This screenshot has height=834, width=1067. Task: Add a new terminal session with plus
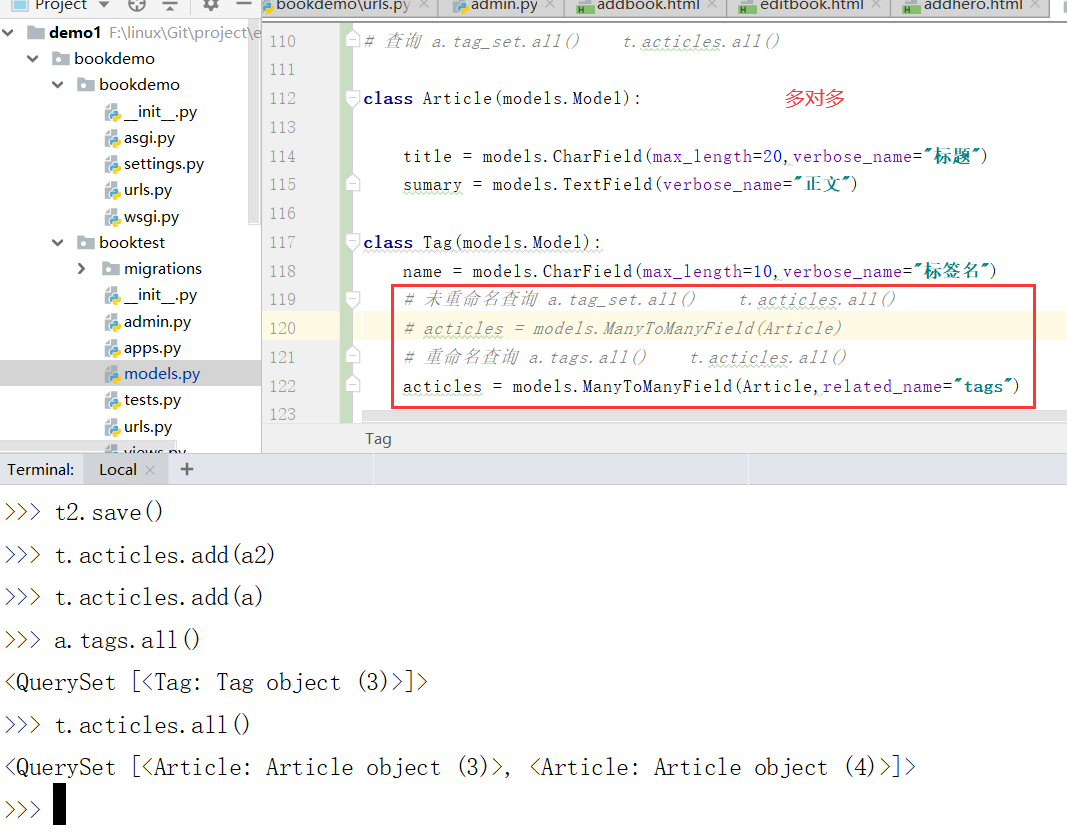click(187, 469)
